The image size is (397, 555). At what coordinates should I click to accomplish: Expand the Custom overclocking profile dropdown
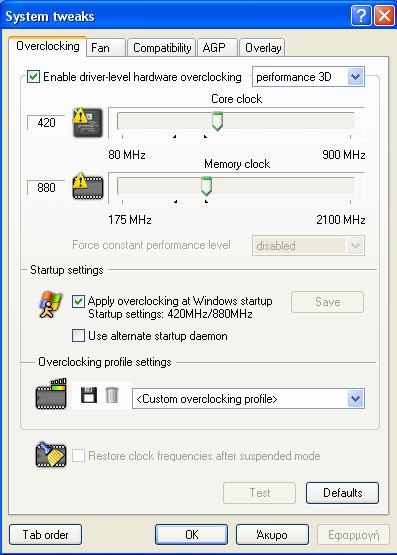(248, 399)
